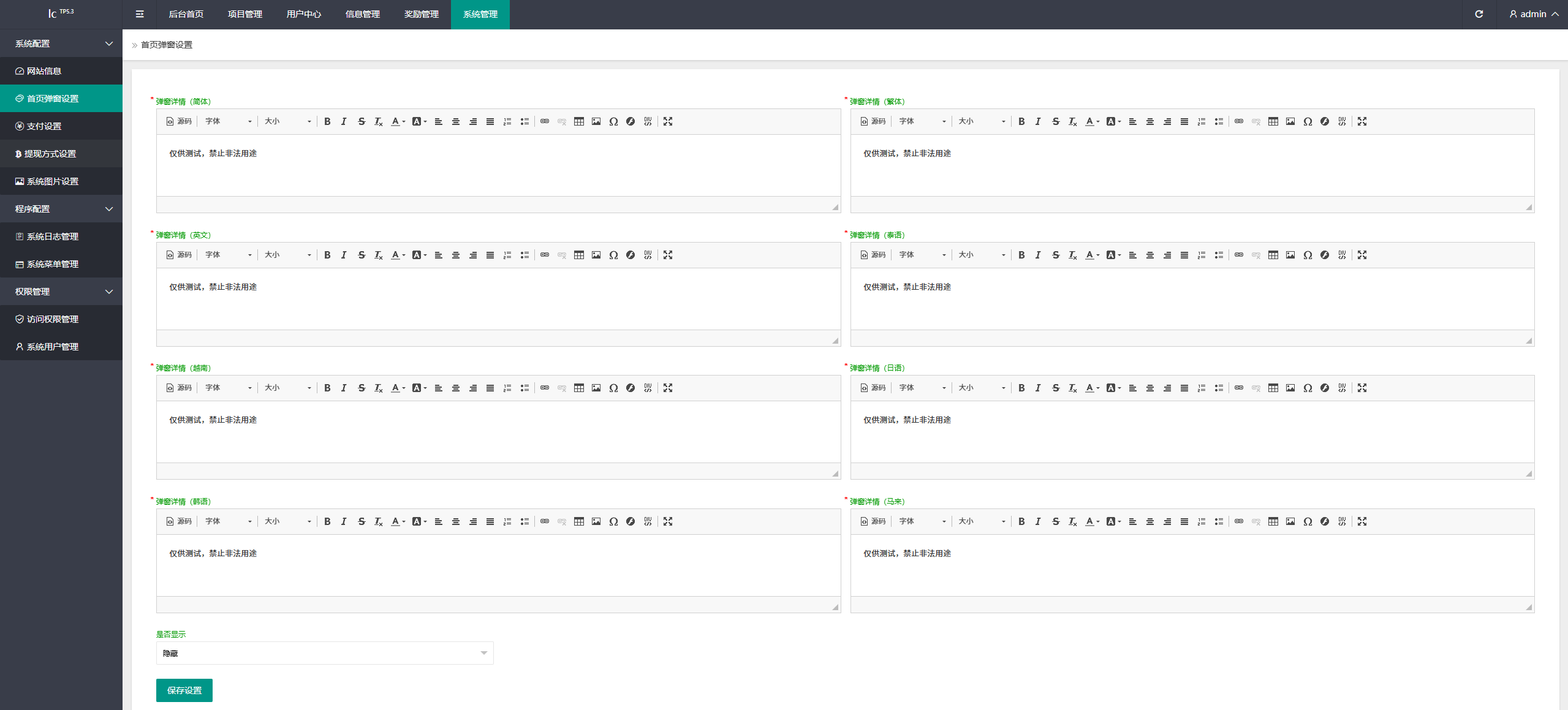Image resolution: width=1568 pixels, height=710 pixels.
Task: Toggle 源码 source mode in 马来 editor
Action: point(873,521)
